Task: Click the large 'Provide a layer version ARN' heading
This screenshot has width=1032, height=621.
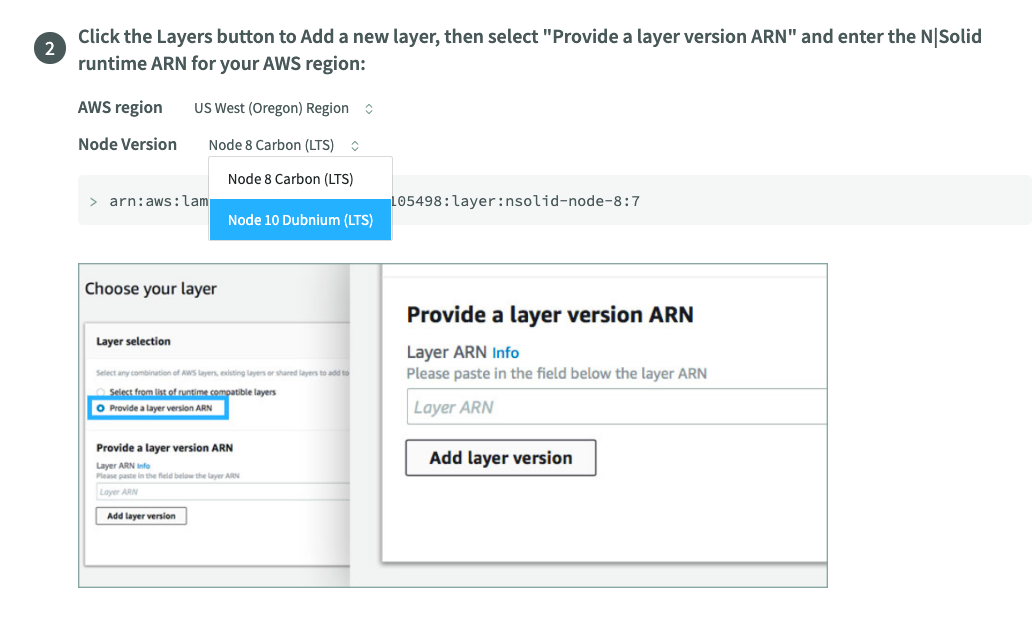Action: (550, 314)
